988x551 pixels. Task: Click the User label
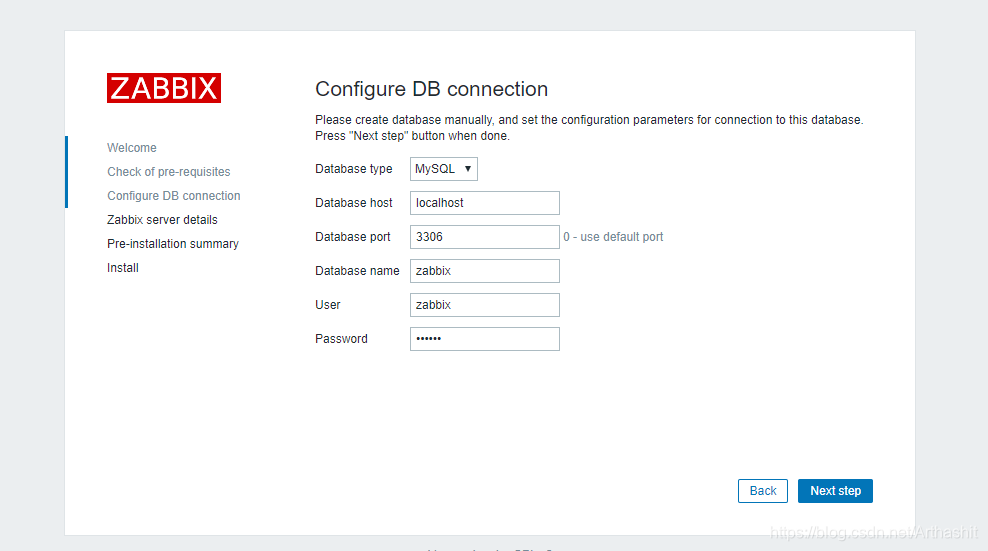(328, 305)
